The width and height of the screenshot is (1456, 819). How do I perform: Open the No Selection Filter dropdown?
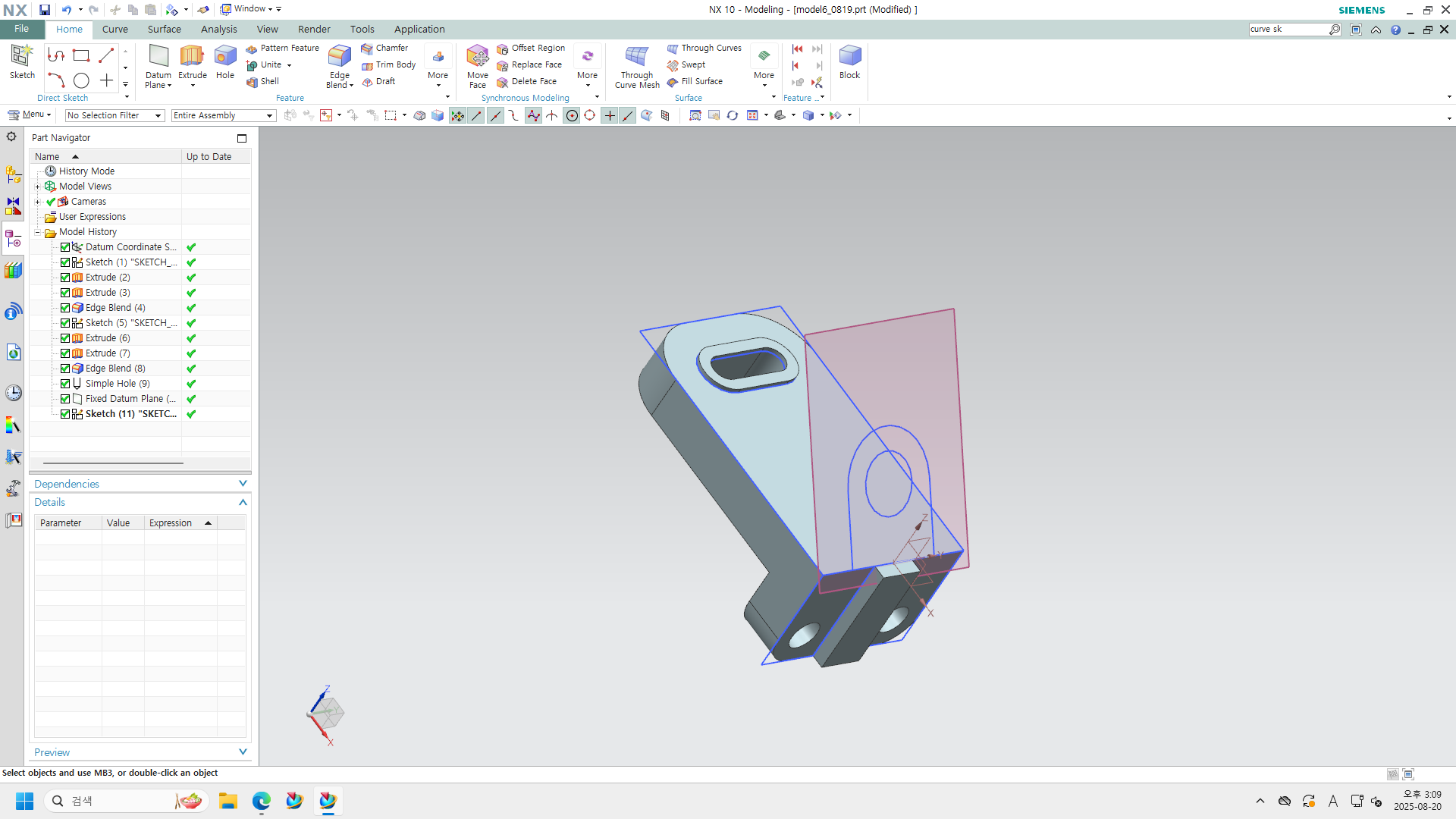coord(115,115)
